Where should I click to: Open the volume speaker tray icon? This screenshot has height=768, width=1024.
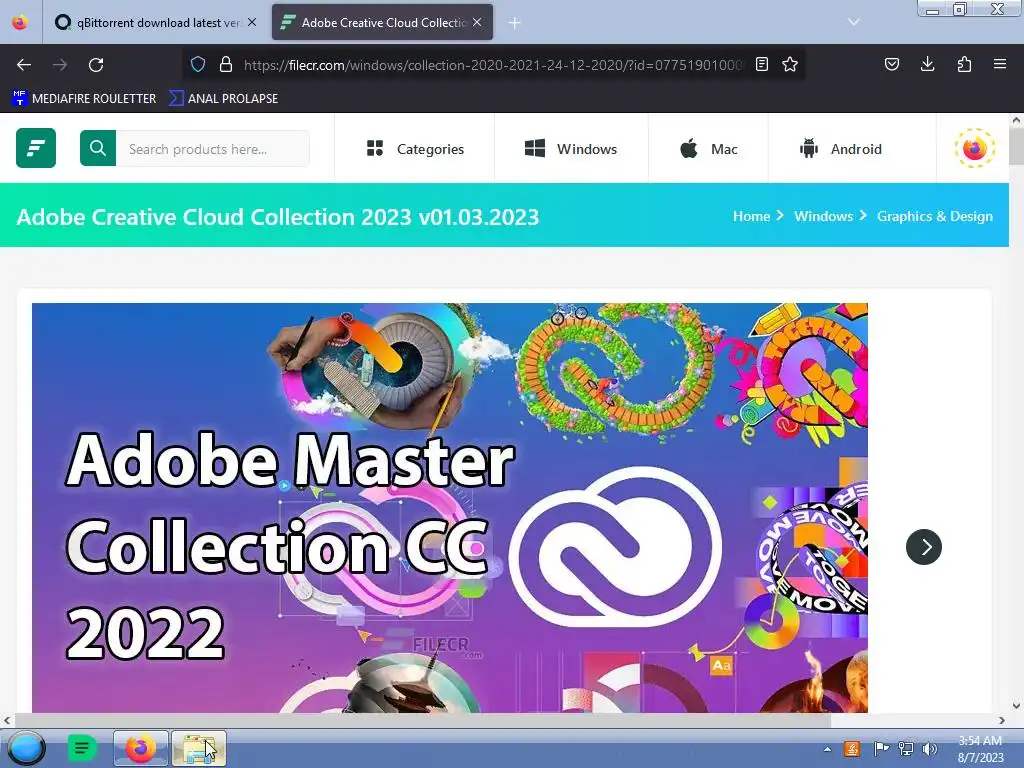click(930, 749)
